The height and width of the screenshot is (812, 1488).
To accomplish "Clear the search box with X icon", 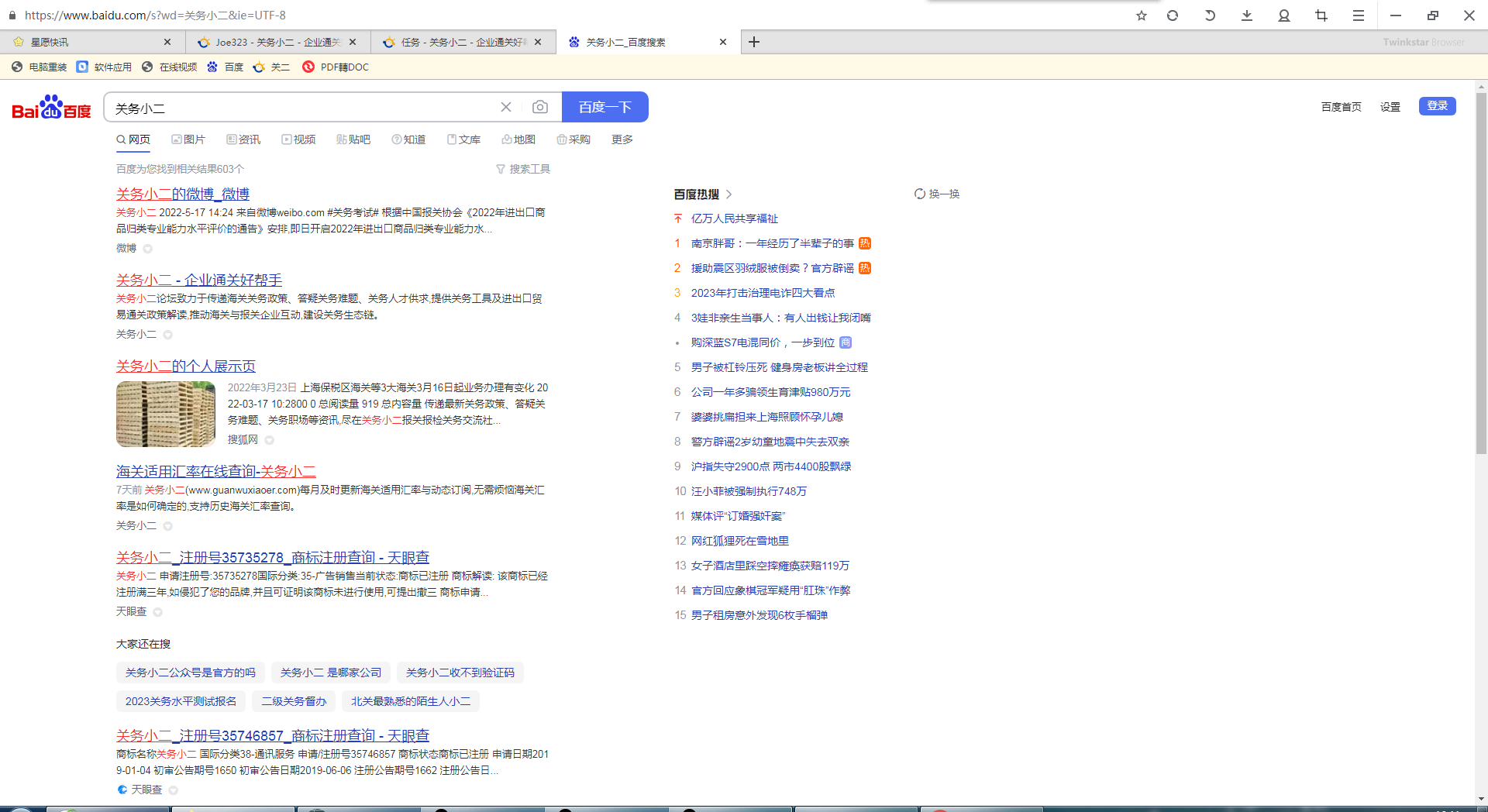I will click(506, 107).
